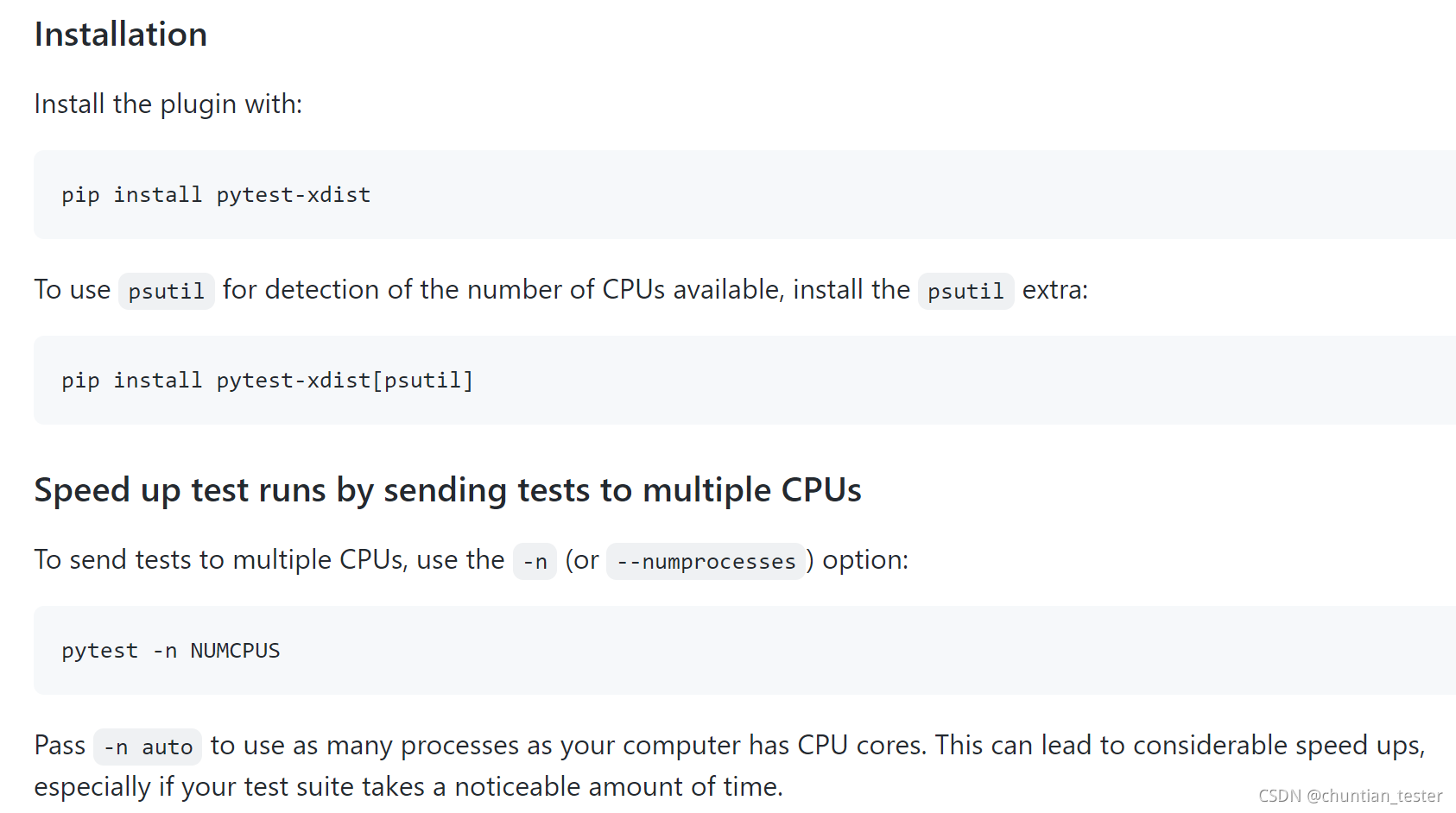Click the Installation heading
This screenshot has height=813, width=1456.
pos(121,35)
